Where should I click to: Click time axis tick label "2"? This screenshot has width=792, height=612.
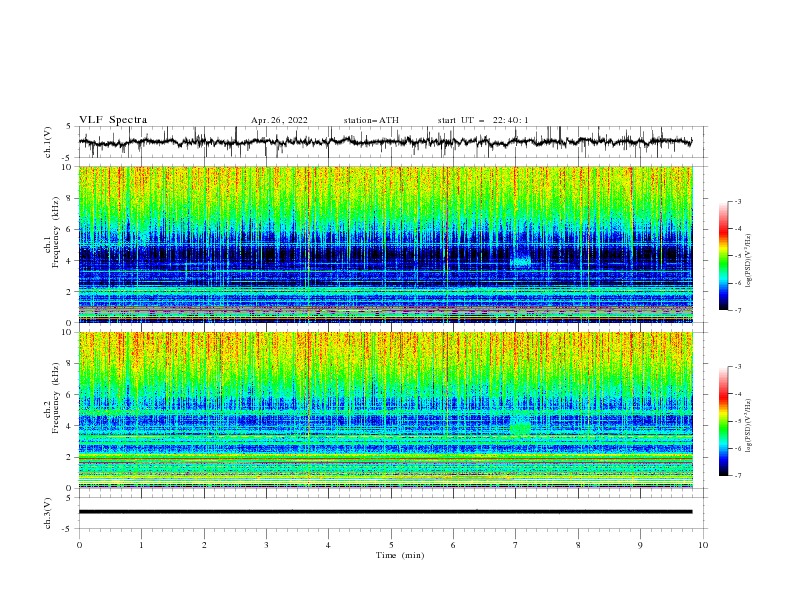click(204, 545)
